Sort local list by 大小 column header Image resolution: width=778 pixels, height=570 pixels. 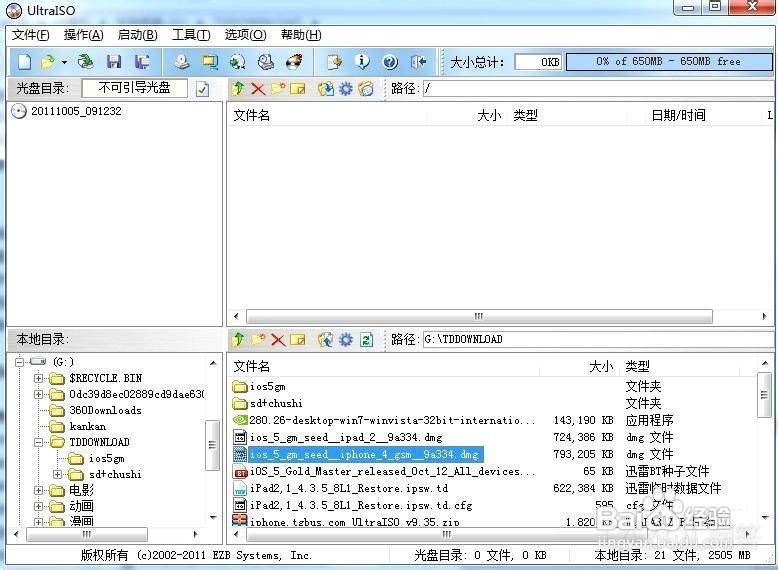pos(601,366)
